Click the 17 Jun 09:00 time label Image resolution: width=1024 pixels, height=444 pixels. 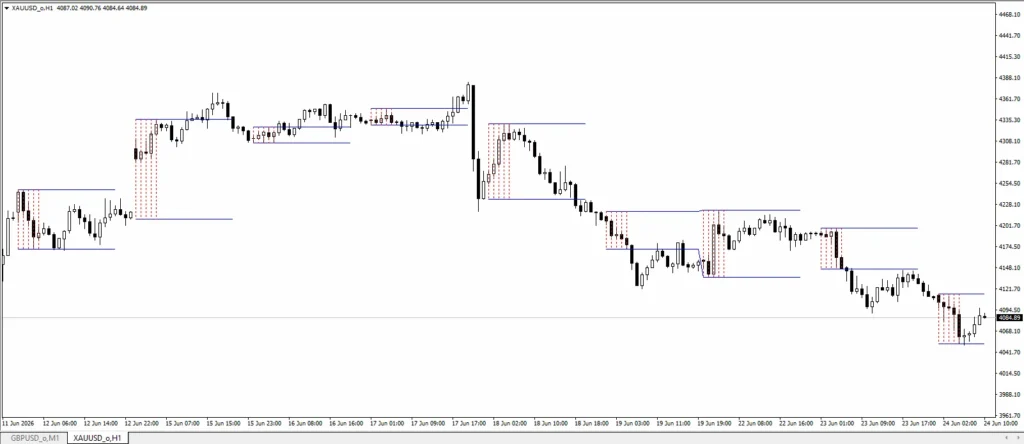click(428, 423)
